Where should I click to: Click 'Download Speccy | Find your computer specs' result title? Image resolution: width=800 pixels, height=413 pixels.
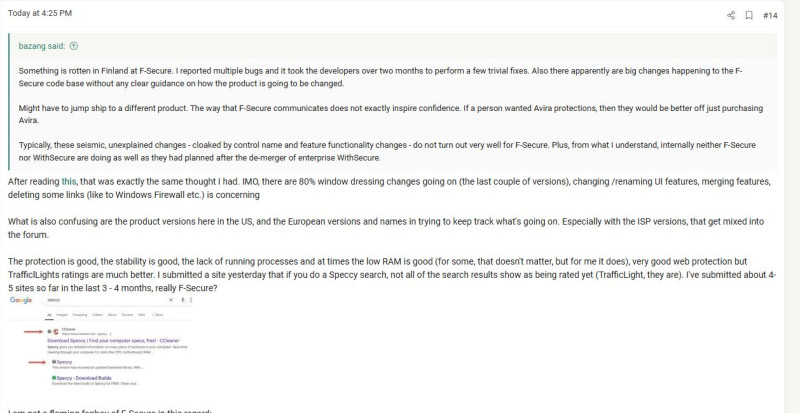point(113,340)
